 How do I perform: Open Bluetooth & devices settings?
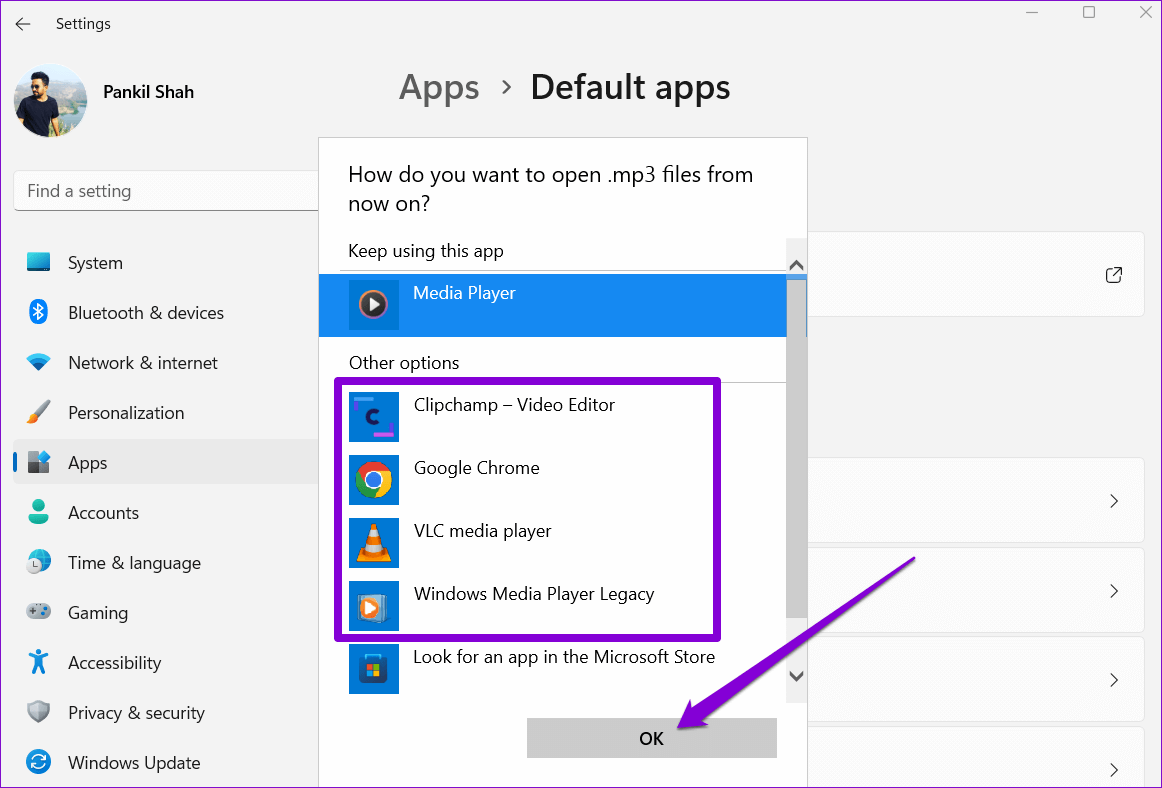[x=145, y=313]
